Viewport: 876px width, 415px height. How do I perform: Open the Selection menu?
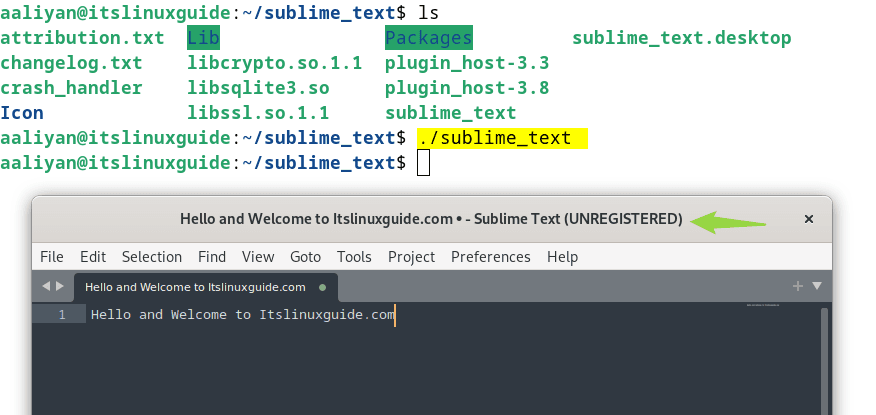tap(152, 257)
